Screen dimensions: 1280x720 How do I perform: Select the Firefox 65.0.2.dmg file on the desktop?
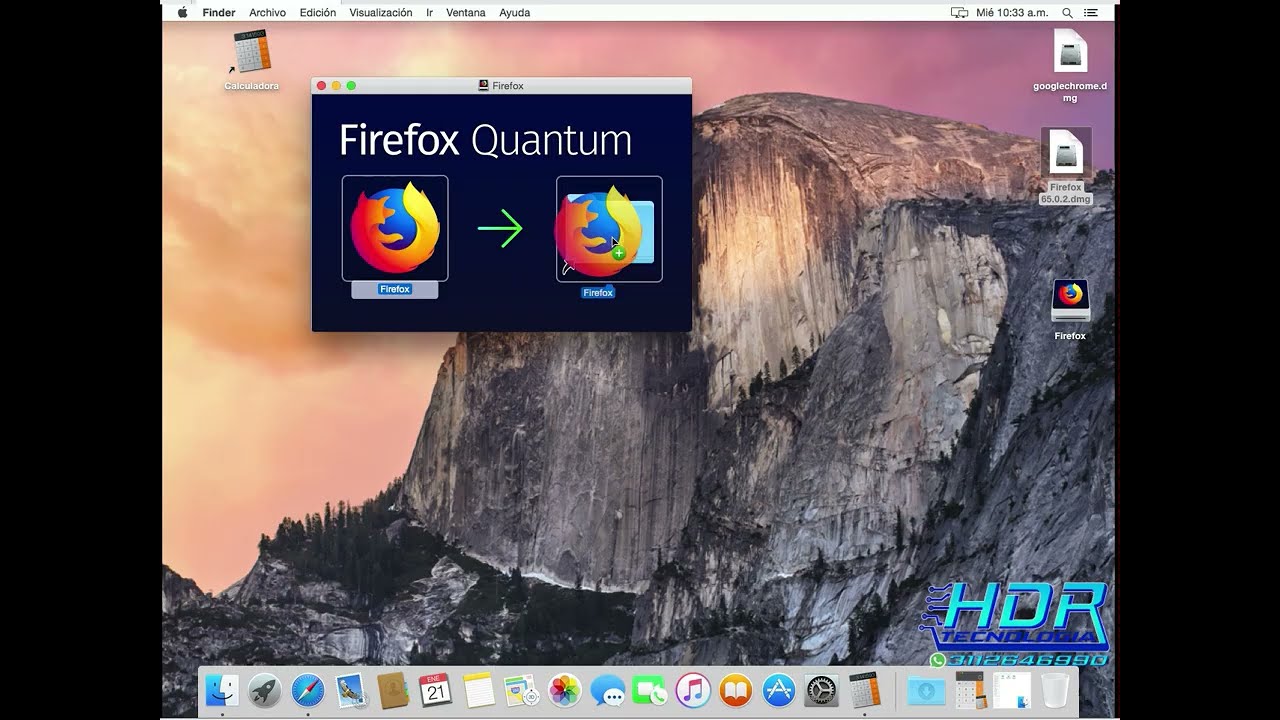(1066, 154)
